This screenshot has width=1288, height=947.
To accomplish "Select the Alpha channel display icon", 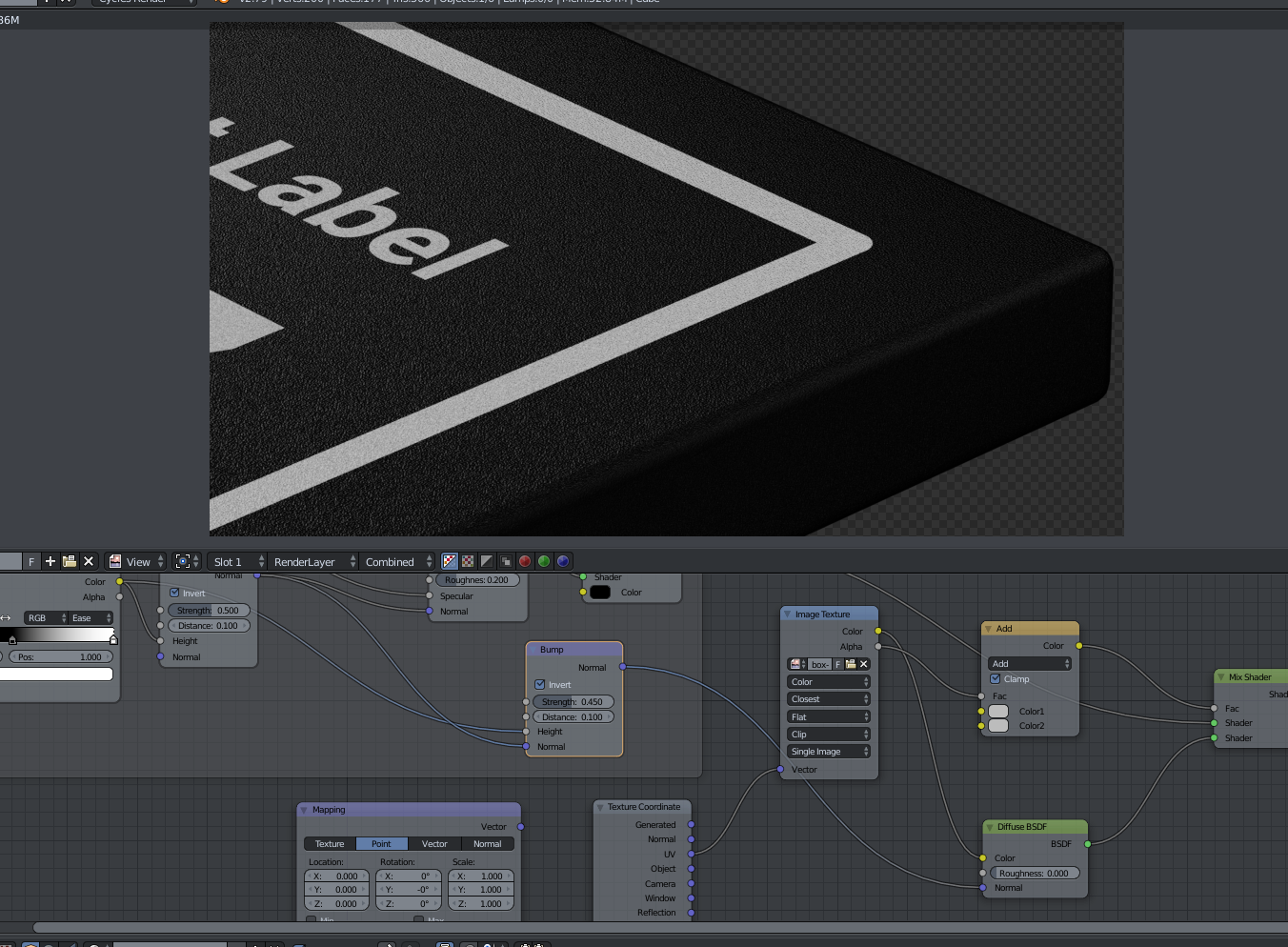I will (487, 561).
